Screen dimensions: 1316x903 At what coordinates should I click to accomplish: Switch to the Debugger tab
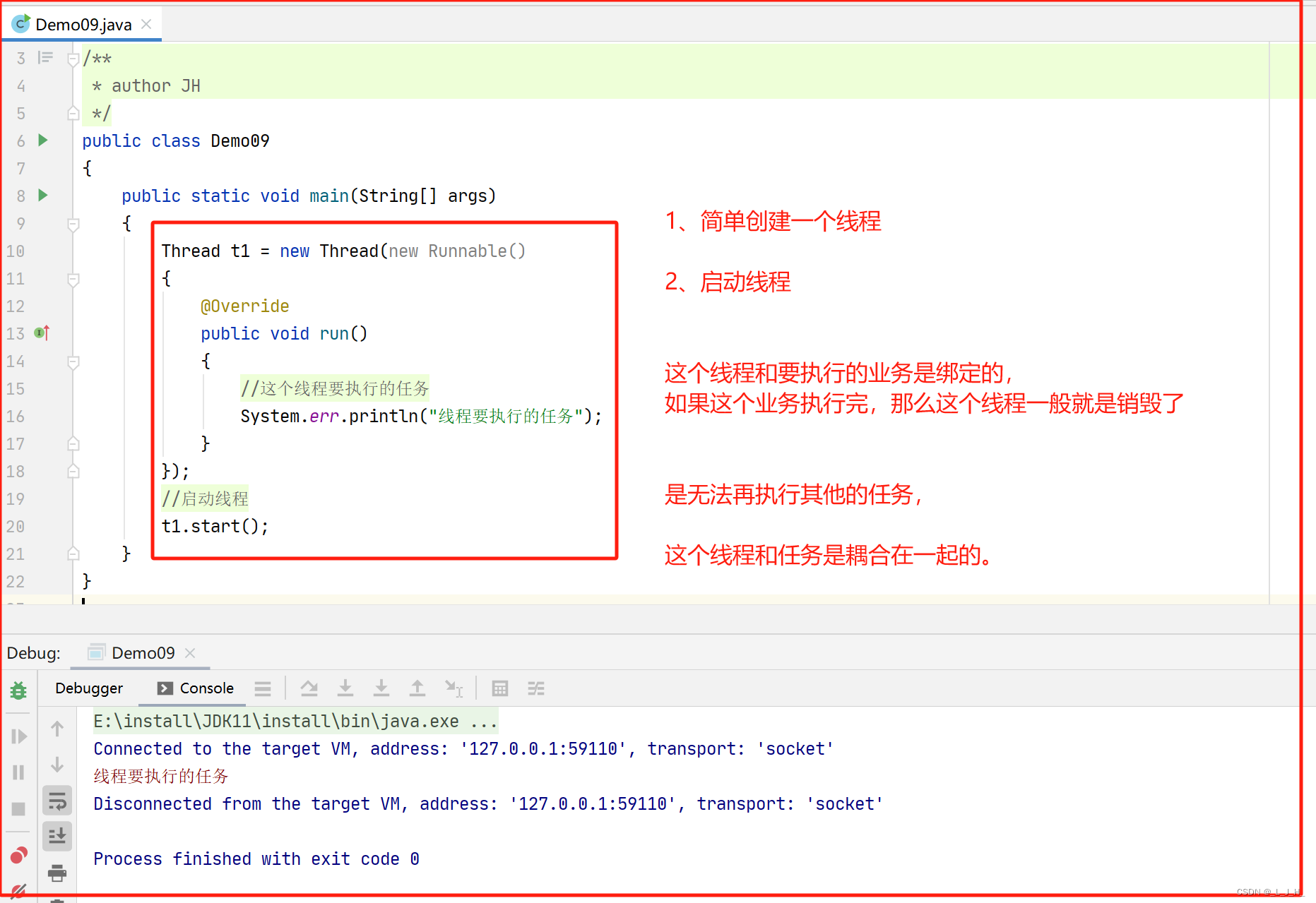pyautogui.click(x=89, y=688)
